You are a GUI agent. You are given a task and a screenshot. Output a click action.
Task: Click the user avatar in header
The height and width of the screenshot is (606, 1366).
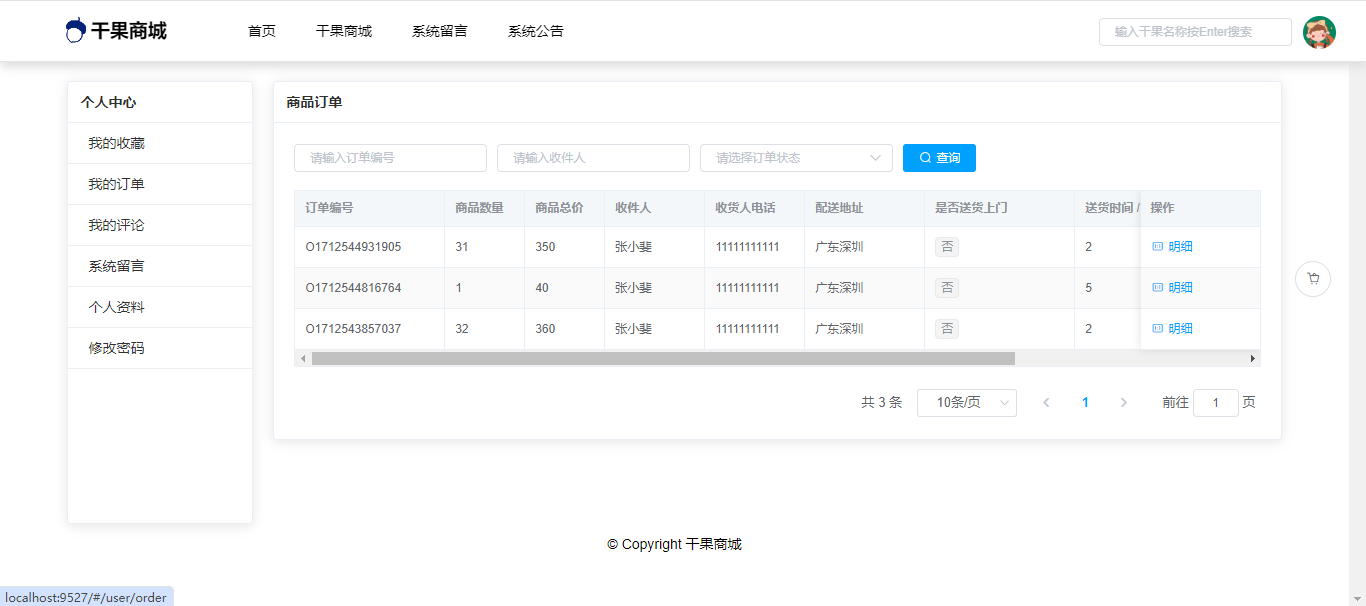(1319, 32)
